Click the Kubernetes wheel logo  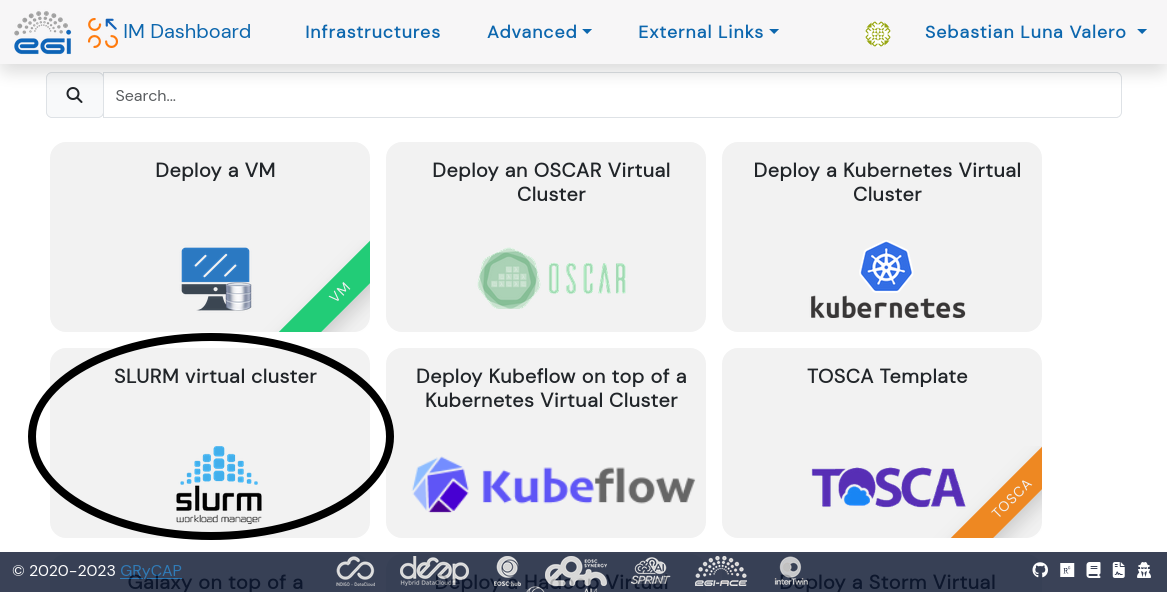(886, 267)
